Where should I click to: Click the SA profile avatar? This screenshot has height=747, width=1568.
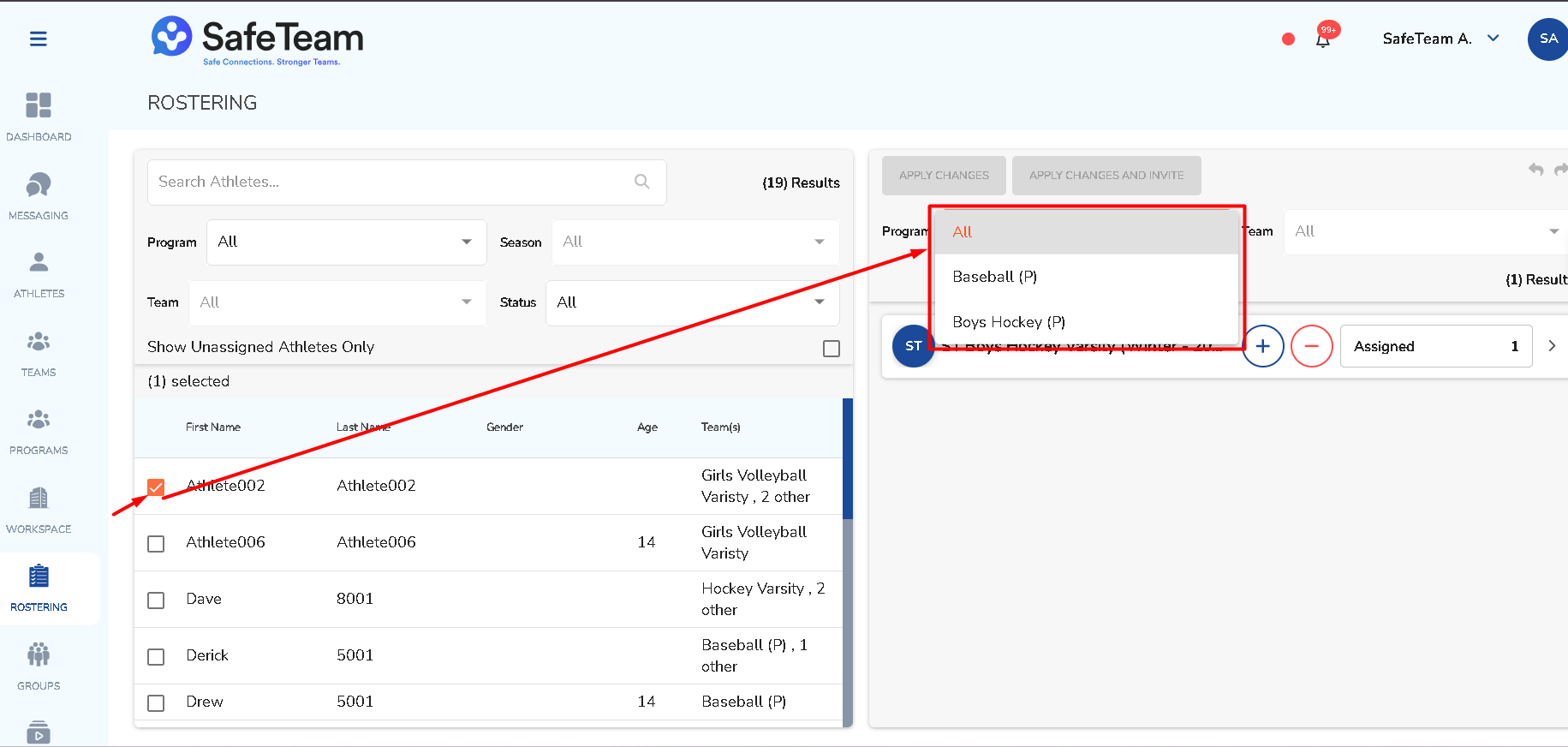pos(1547,39)
